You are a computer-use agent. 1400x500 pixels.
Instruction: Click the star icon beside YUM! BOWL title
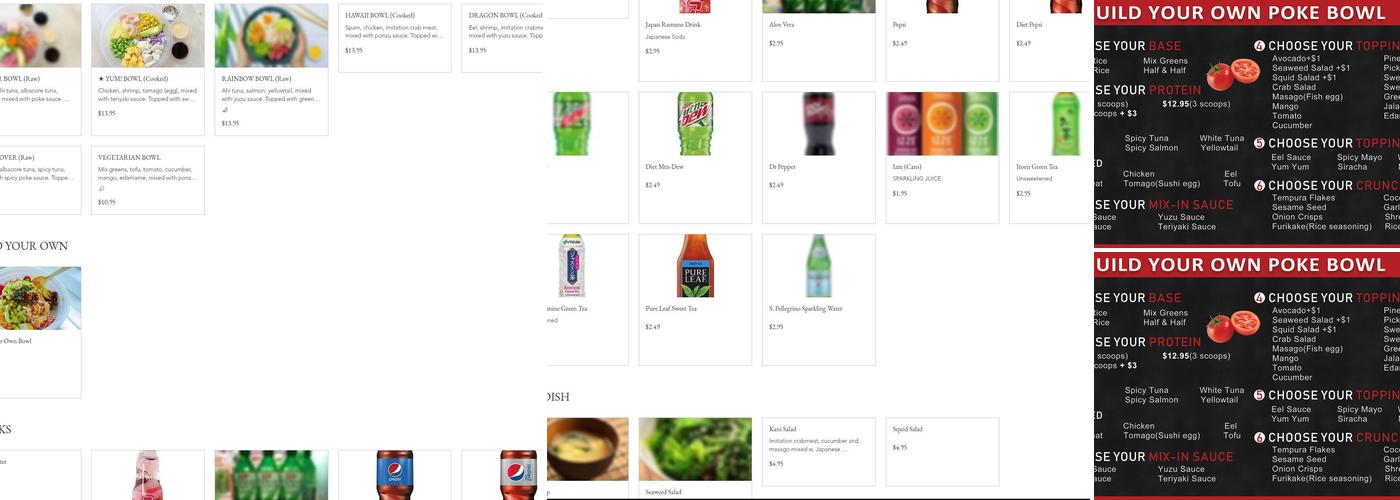101,78
